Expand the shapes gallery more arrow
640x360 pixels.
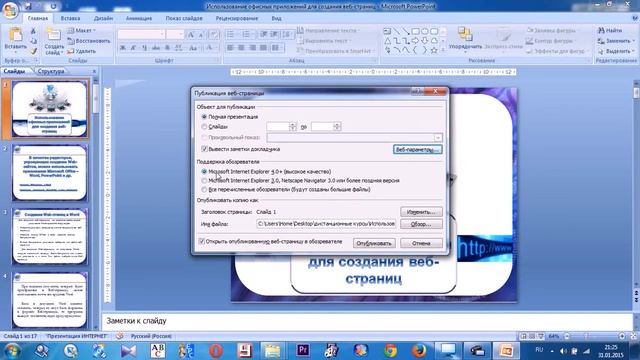[x=443, y=50]
